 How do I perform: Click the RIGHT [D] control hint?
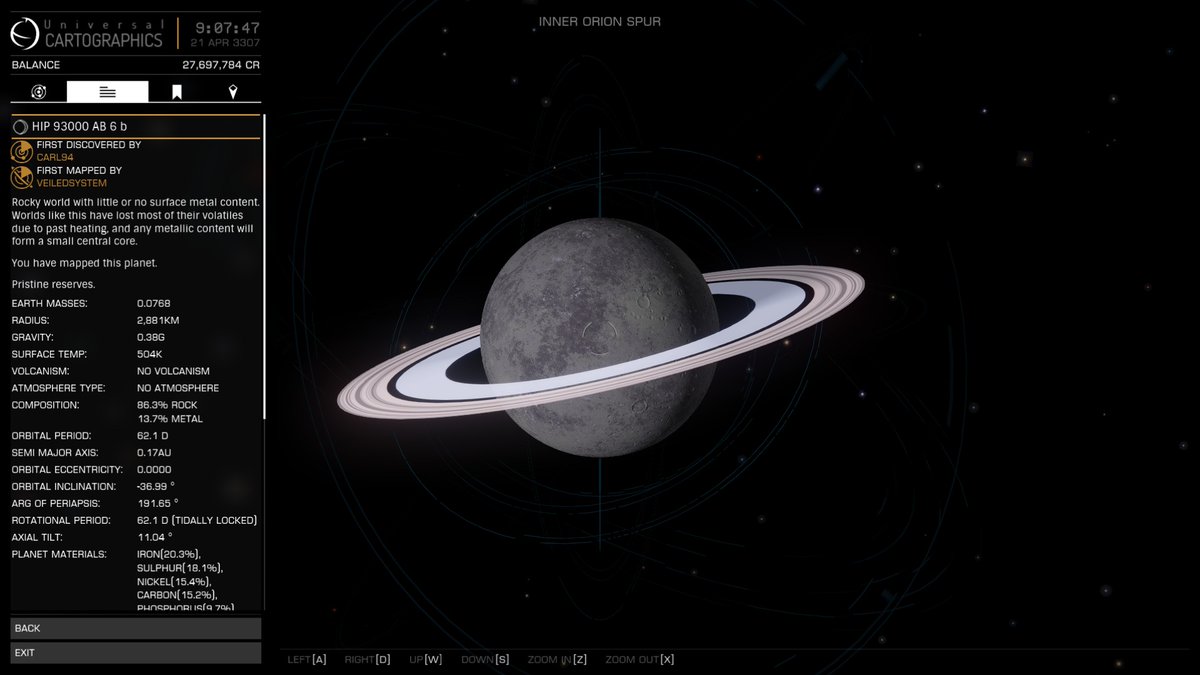(367, 660)
